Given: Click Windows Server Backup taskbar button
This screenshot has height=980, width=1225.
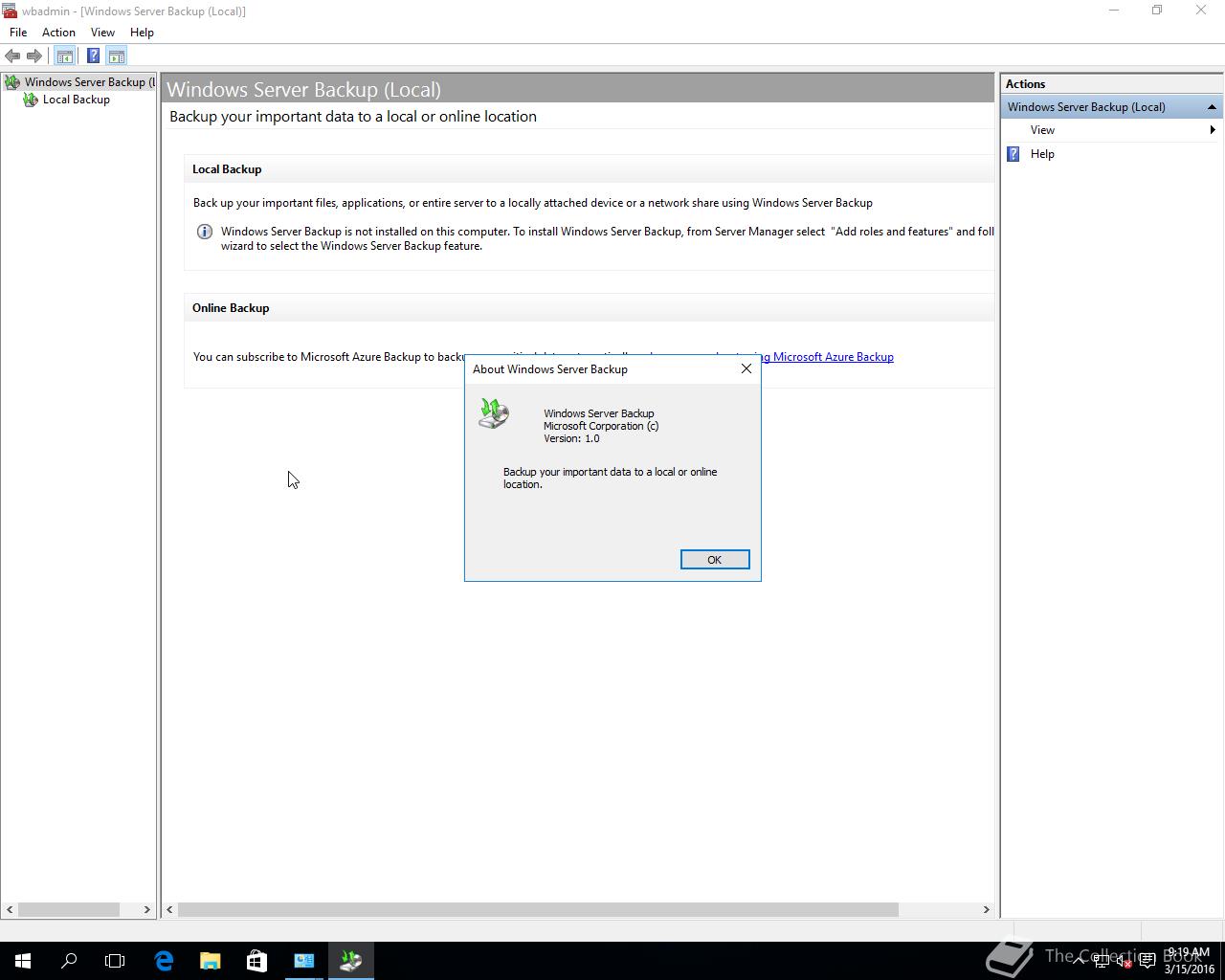Looking at the screenshot, I should [x=350, y=961].
